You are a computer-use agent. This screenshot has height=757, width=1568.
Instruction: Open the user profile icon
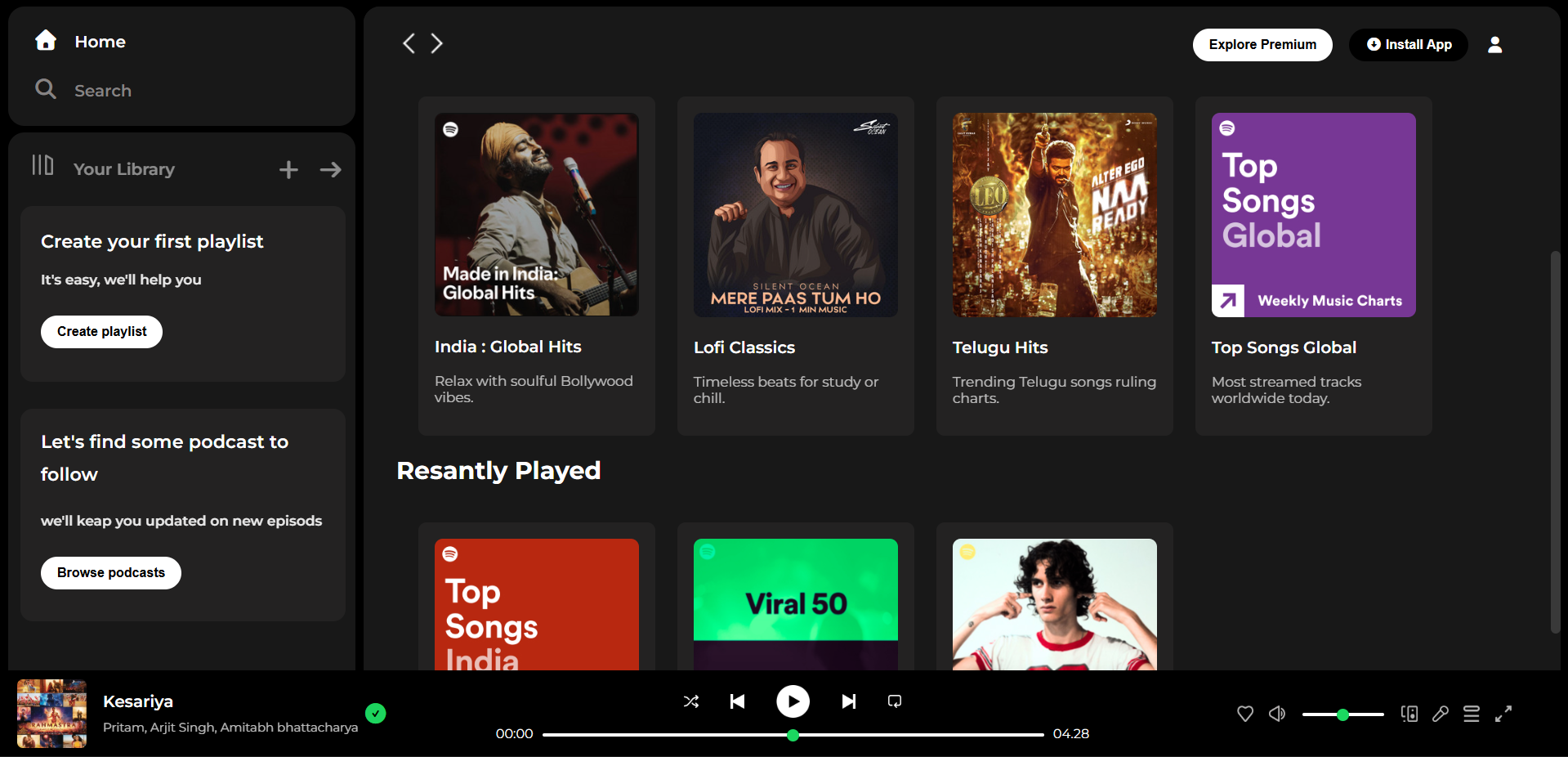pyautogui.click(x=1494, y=45)
